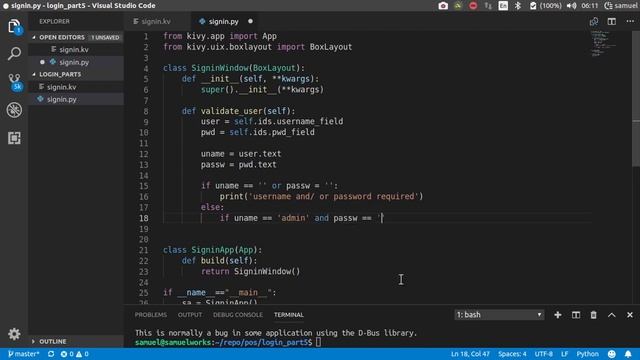Kill the terminal with trash icon
The width and height of the screenshot is (640, 360).
pos(593,315)
